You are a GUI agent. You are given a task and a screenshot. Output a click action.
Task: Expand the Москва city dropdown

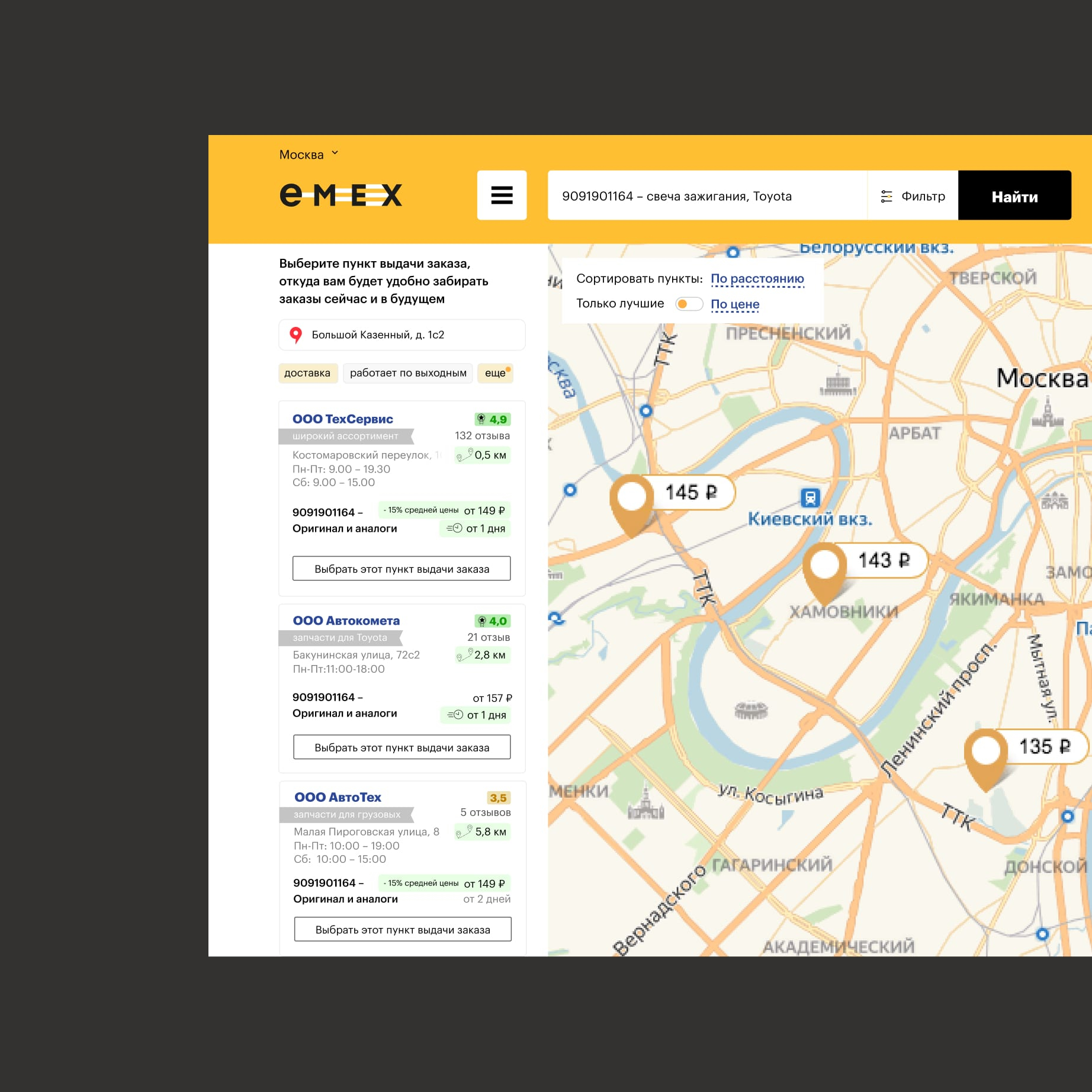click(x=309, y=155)
